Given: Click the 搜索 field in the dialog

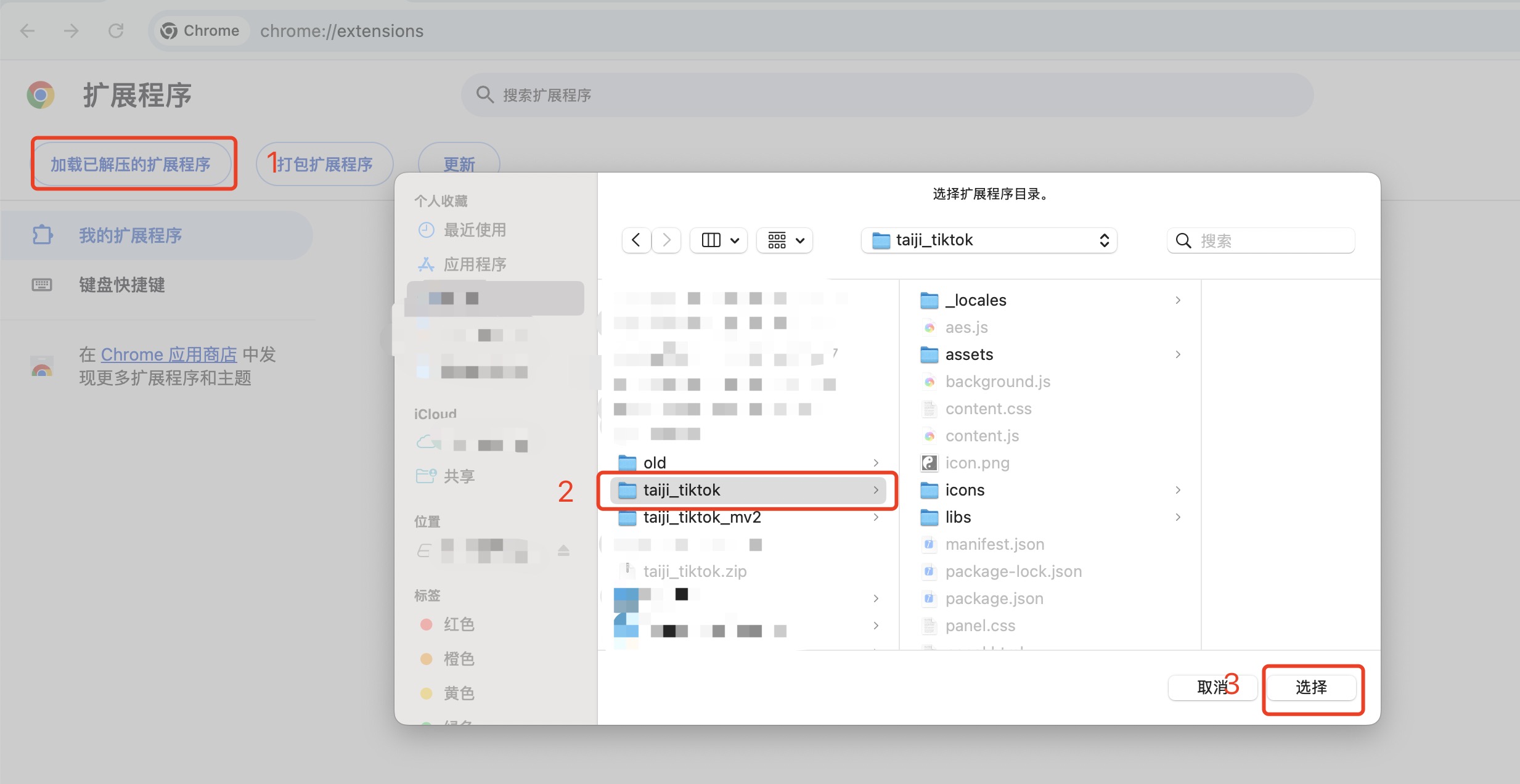Looking at the screenshot, I should 1261,240.
